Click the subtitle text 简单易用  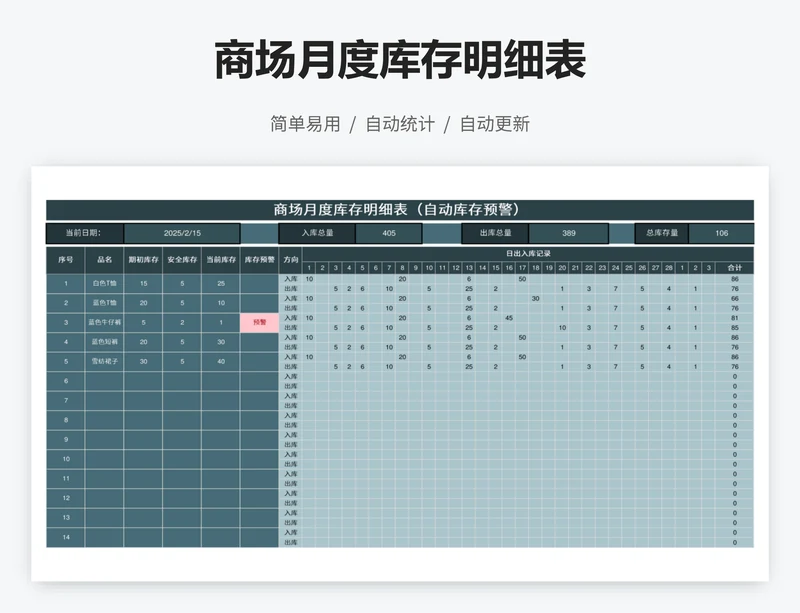305,124
